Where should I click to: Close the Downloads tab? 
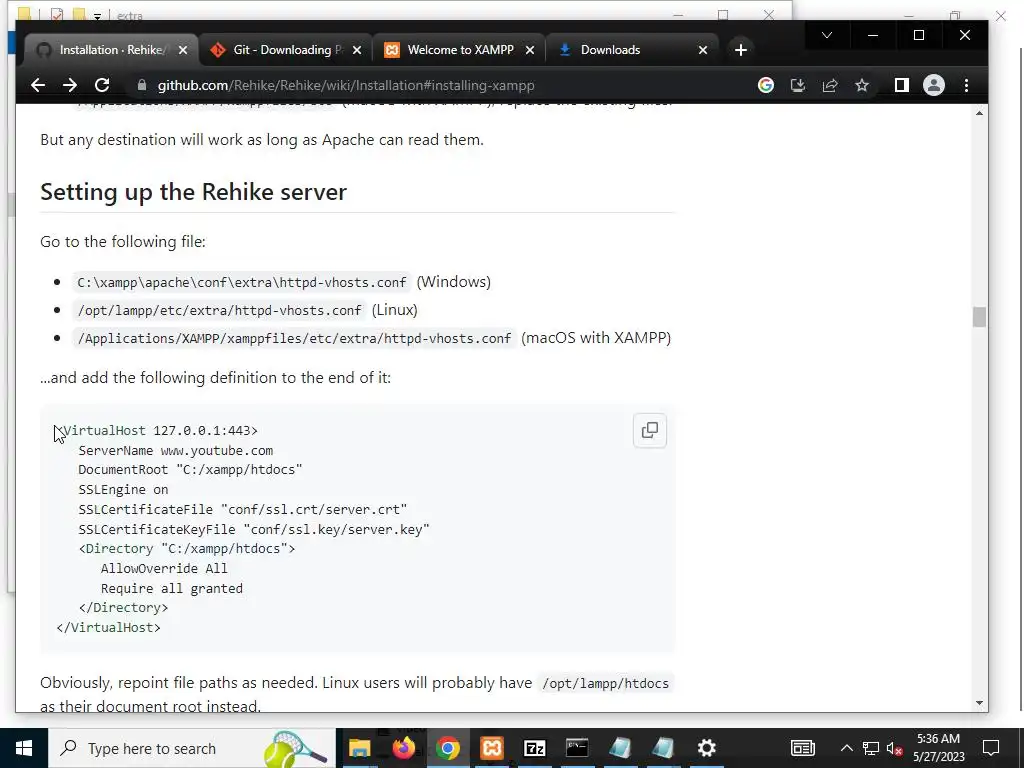(x=703, y=50)
